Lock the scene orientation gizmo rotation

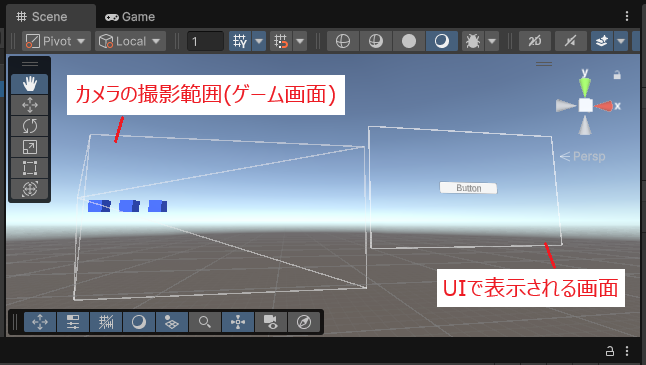coord(617,75)
